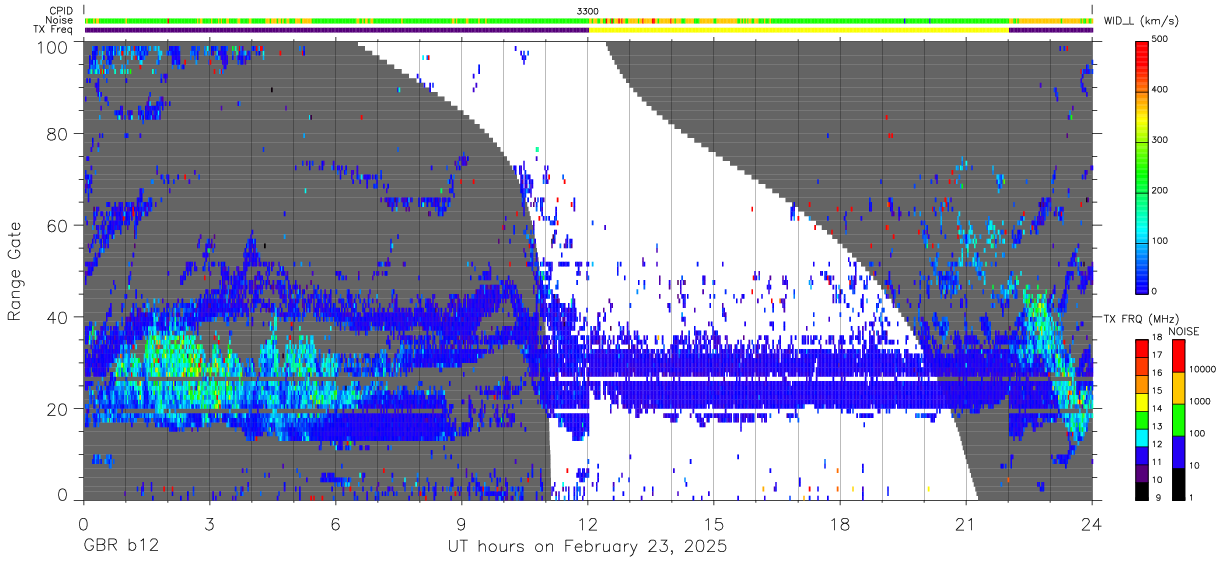1228x567 pixels.
Task: Click the TX Freq row label at top left
Action: click(x=54, y=30)
